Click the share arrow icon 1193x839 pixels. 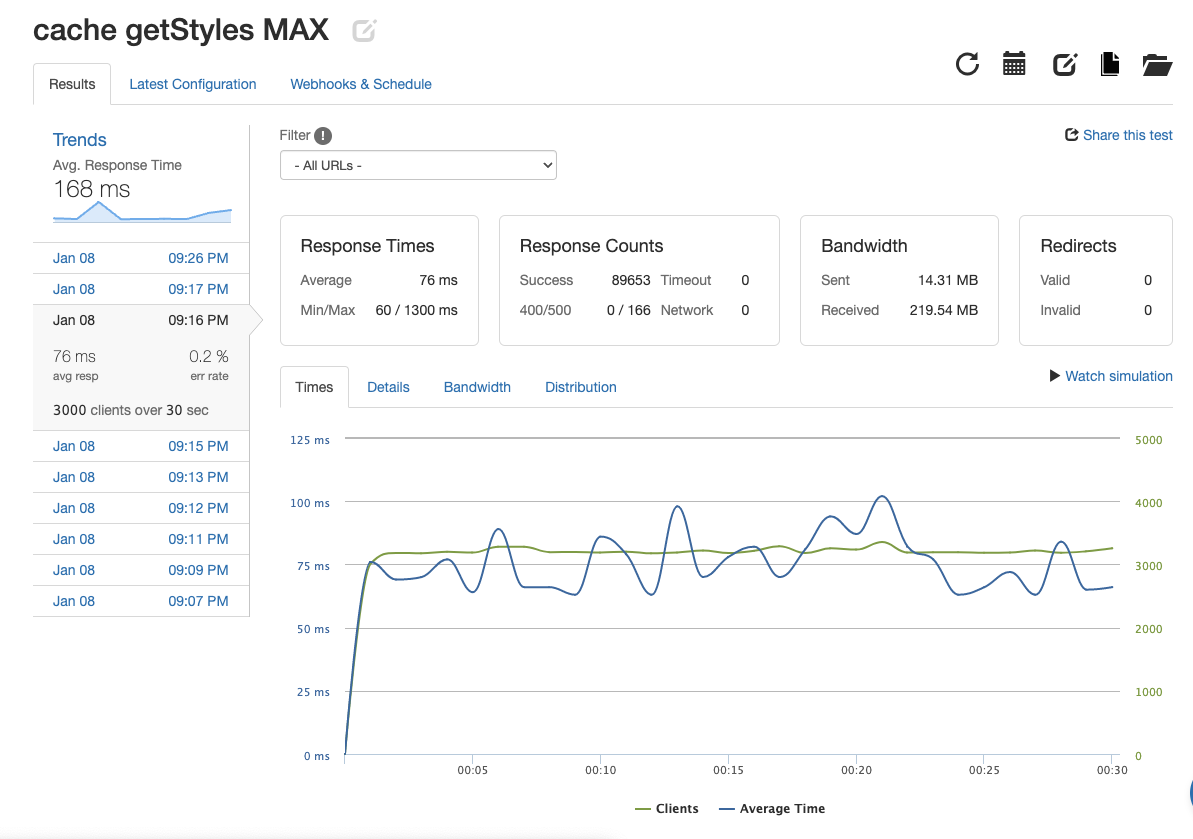coord(1071,135)
